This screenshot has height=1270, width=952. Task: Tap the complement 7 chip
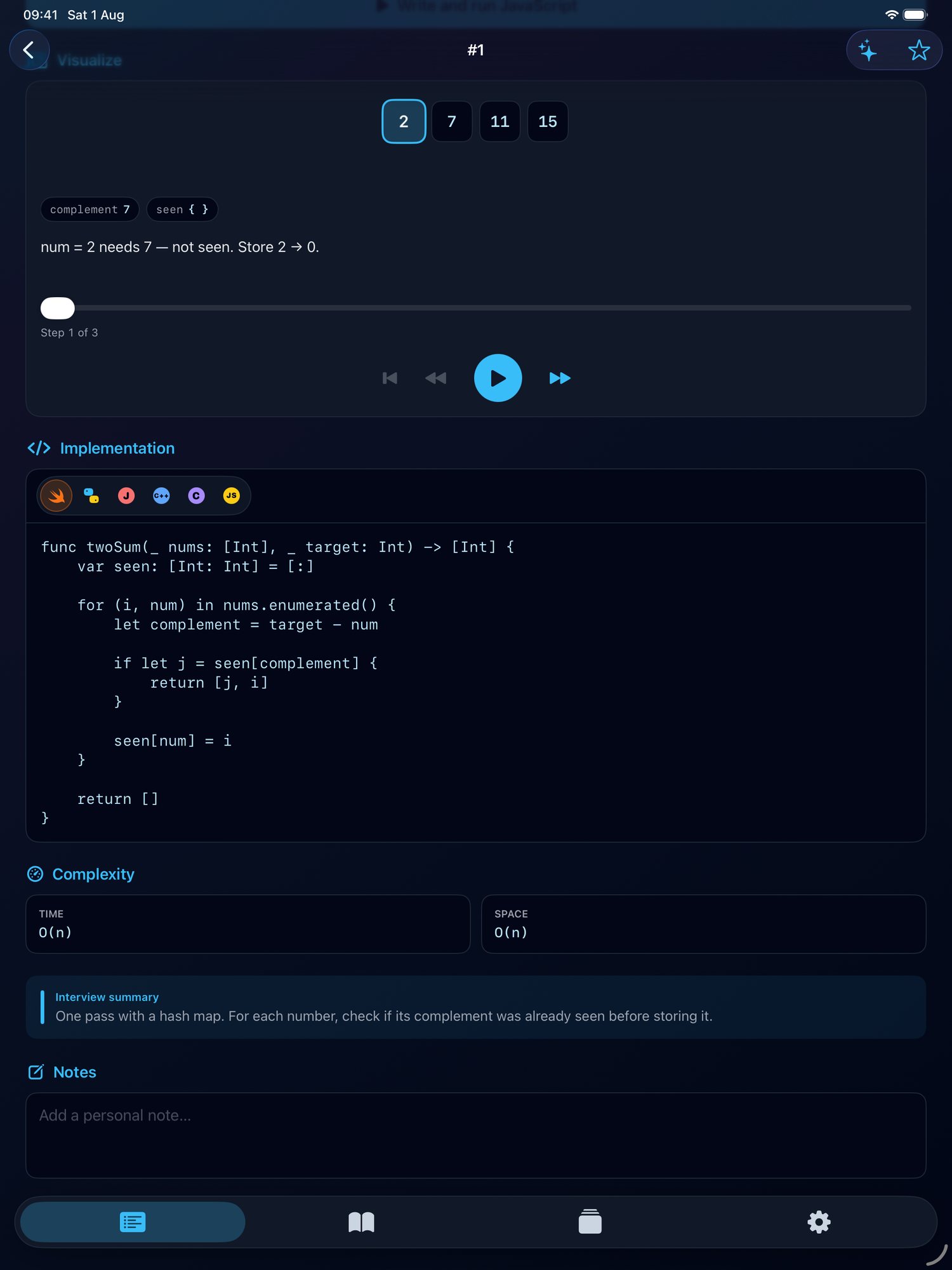(x=89, y=210)
